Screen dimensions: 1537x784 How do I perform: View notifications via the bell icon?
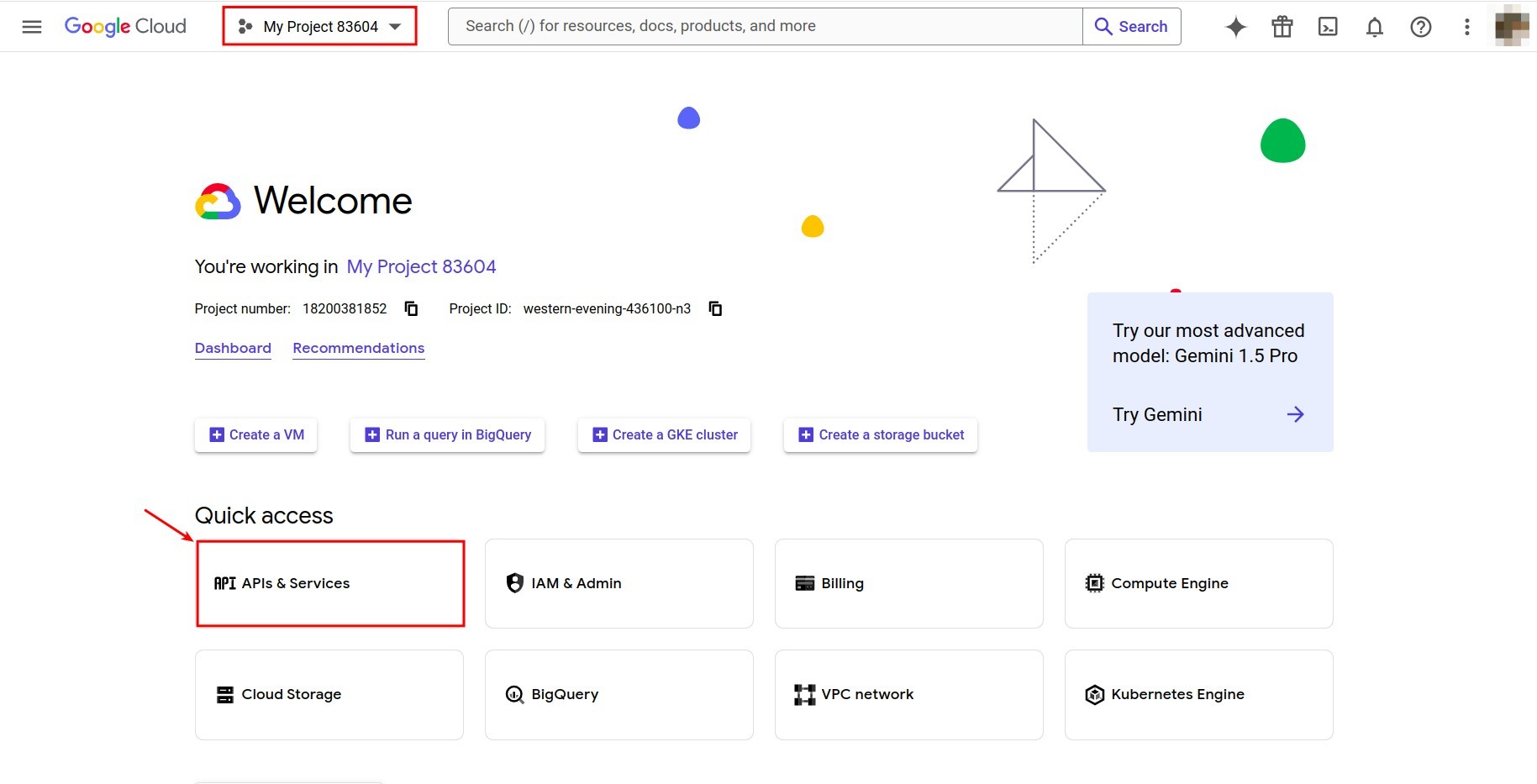[x=1374, y=26]
